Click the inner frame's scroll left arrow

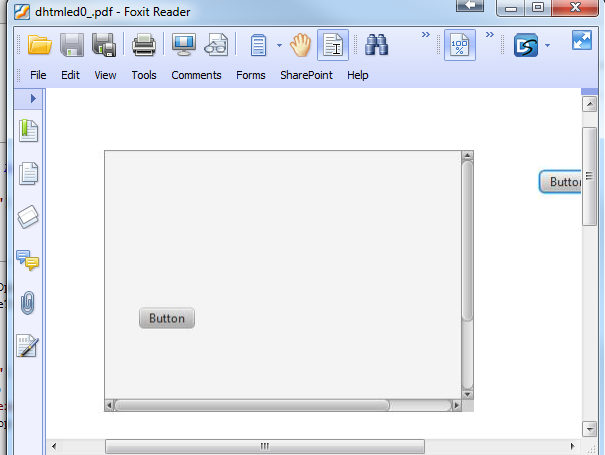[109, 406]
